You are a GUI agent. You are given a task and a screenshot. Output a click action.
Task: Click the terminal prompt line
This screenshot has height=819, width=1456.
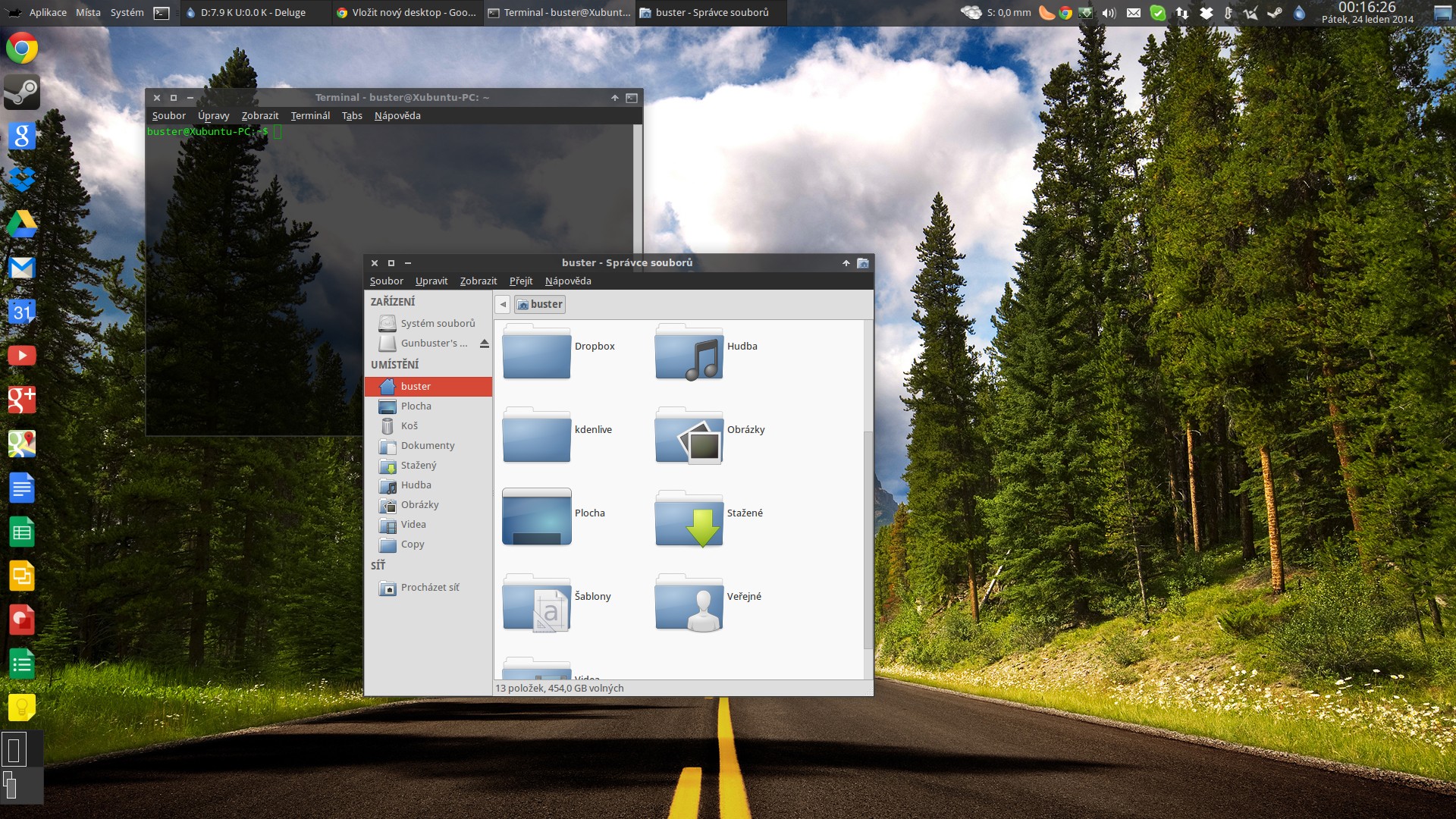point(214,132)
